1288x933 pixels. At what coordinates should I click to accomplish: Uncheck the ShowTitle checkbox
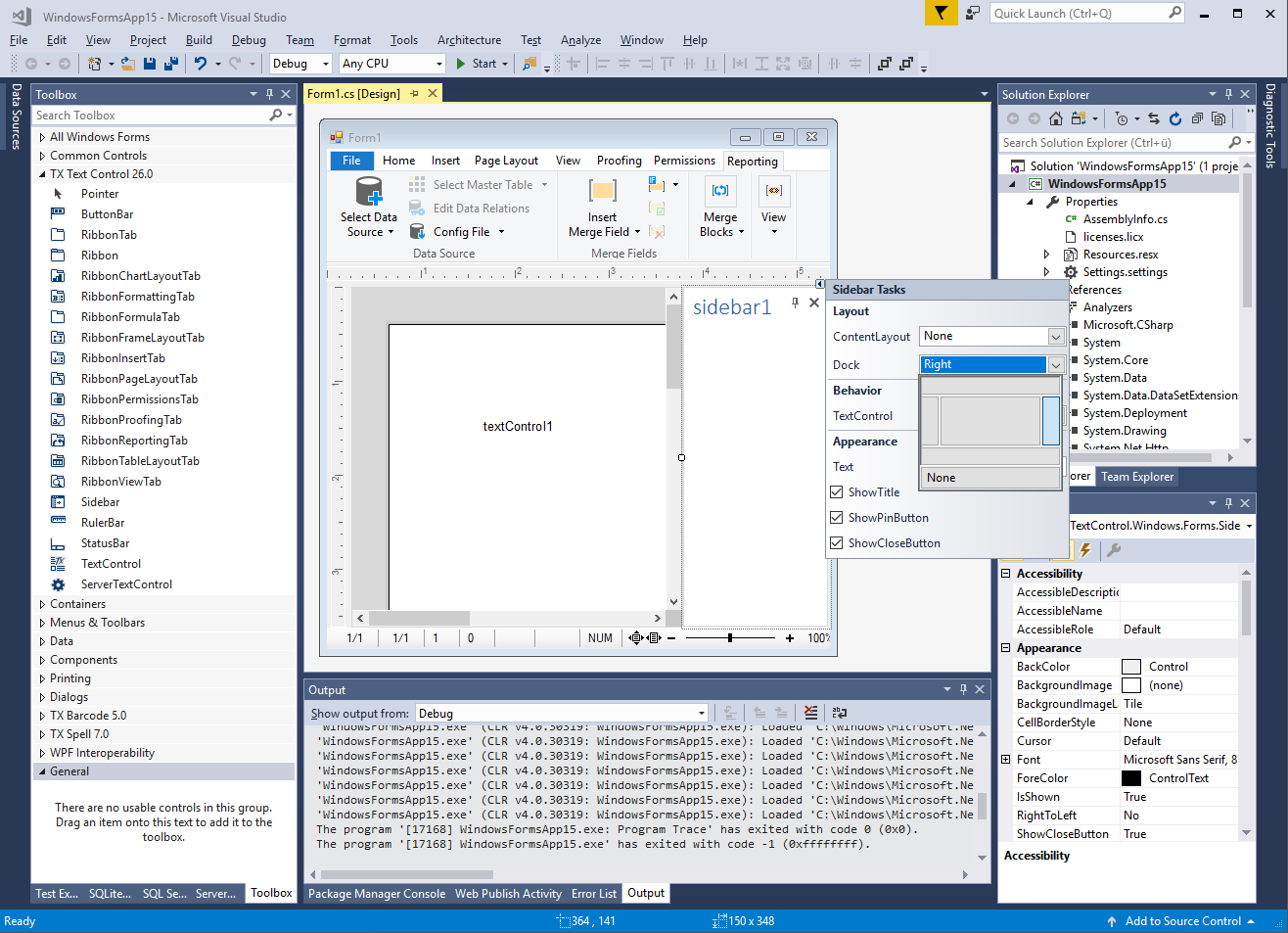pos(837,492)
